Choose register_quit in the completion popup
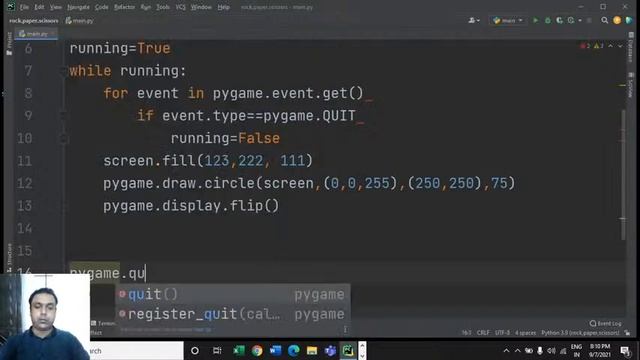This screenshot has height=360, width=640. pyautogui.click(x=233, y=314)
